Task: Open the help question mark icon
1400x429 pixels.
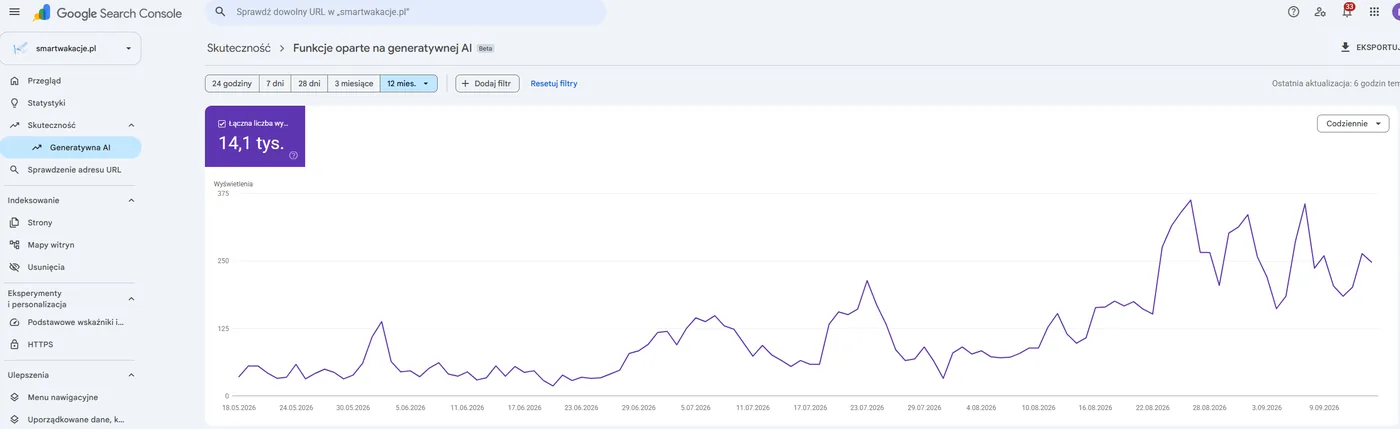Action: click(x=1293, y=12)
